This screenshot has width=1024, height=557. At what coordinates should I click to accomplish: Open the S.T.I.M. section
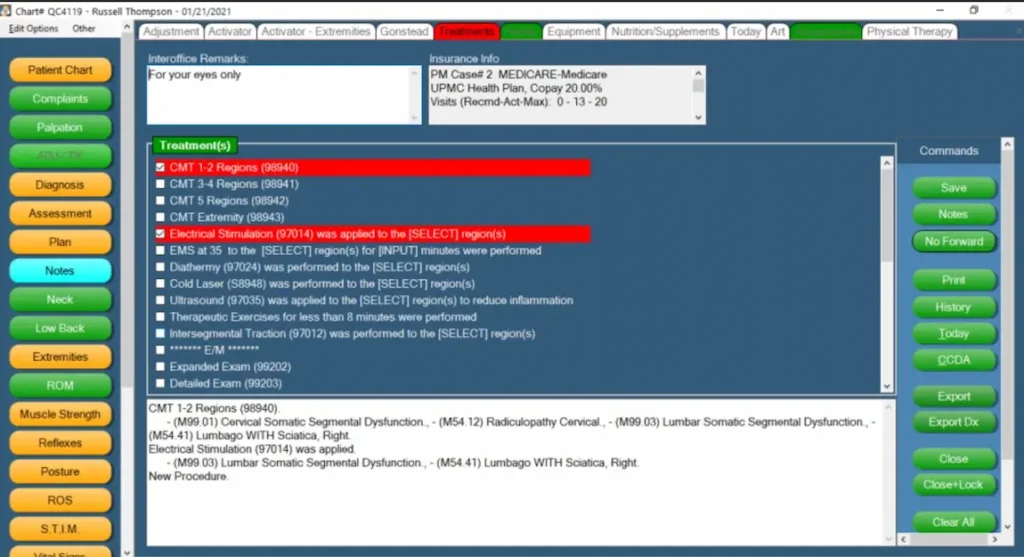click(x=60, y=530)
